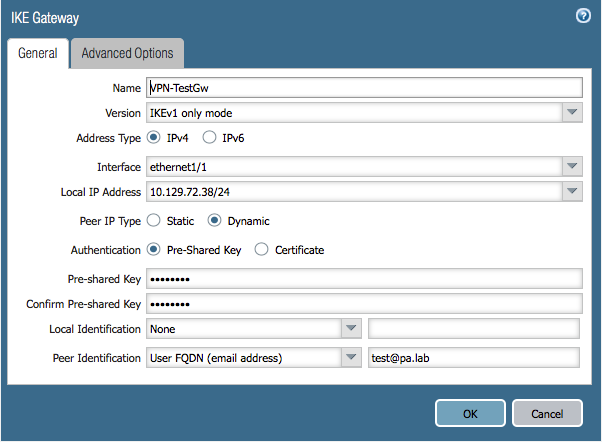Dismiss dialog with the Cancel button
The image size is (602, 442).
click(547, 413)
